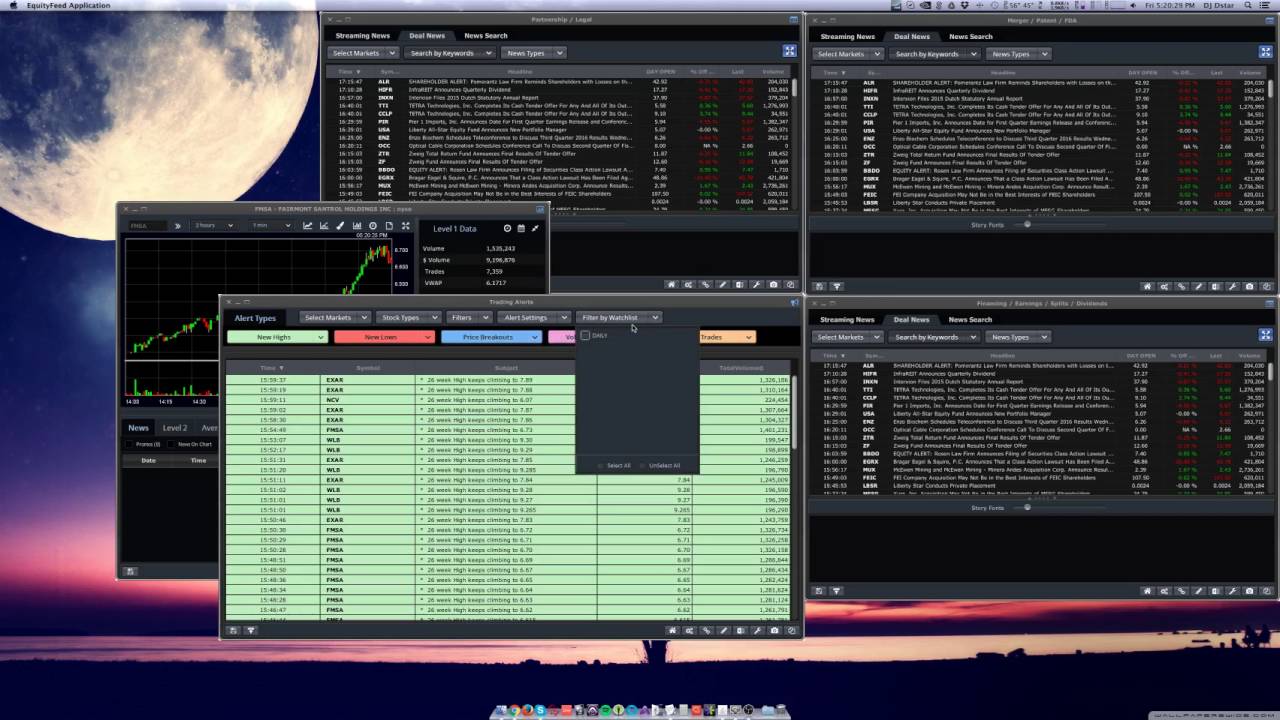Click blue expand icon in Partnership / Legal window
This screenshot has height=720, width=1280.
(x=789, y=51)
